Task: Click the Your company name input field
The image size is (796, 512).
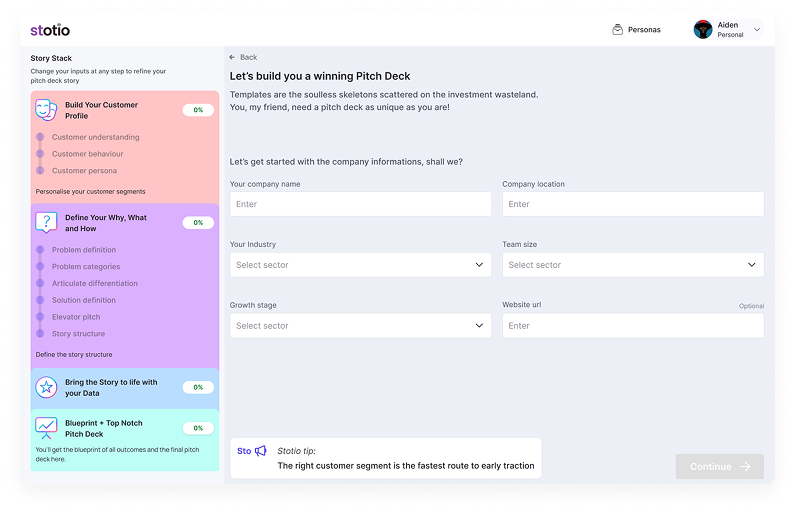Action: (360, 204)
